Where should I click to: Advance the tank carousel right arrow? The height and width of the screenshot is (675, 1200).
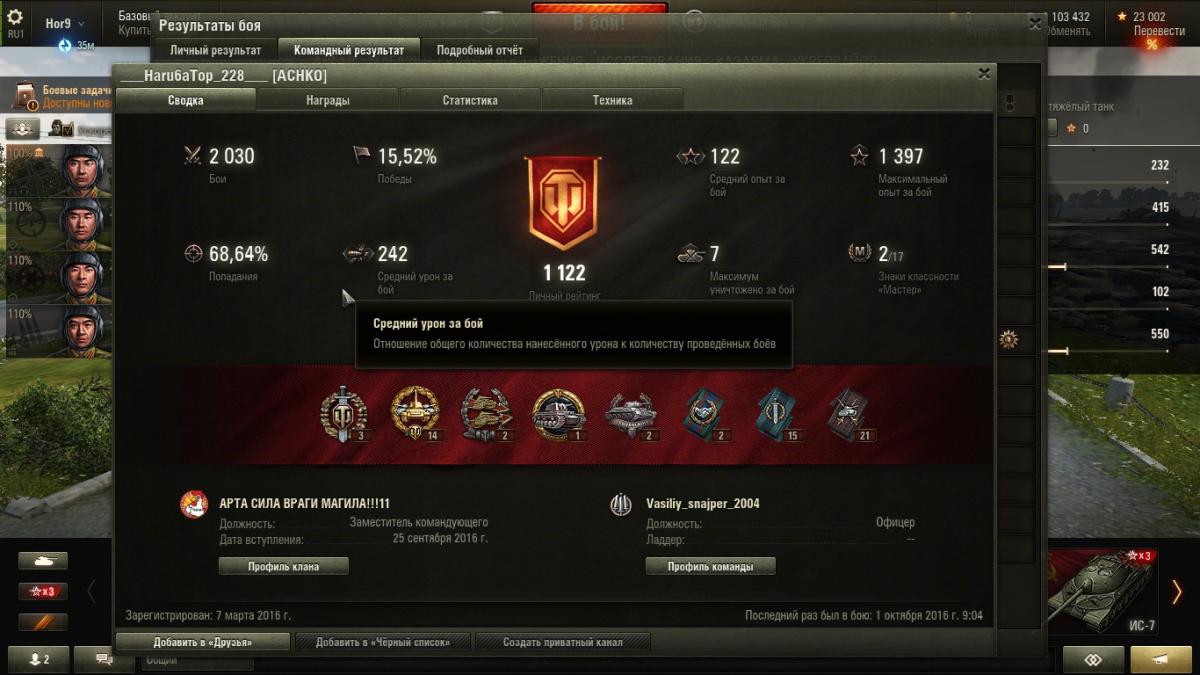coord(1177,591)
